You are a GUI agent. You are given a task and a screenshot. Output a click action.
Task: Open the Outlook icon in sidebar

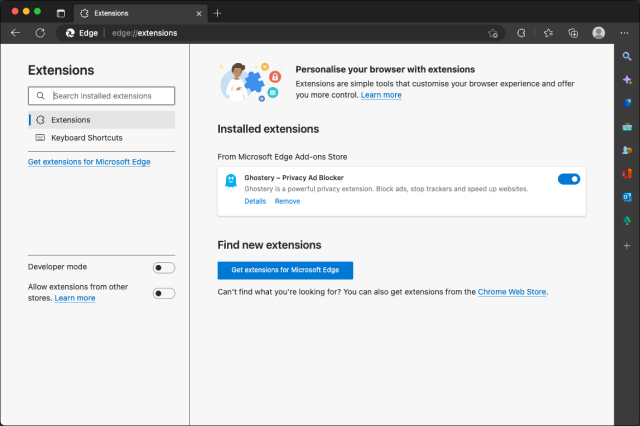[x=627, y=197]
